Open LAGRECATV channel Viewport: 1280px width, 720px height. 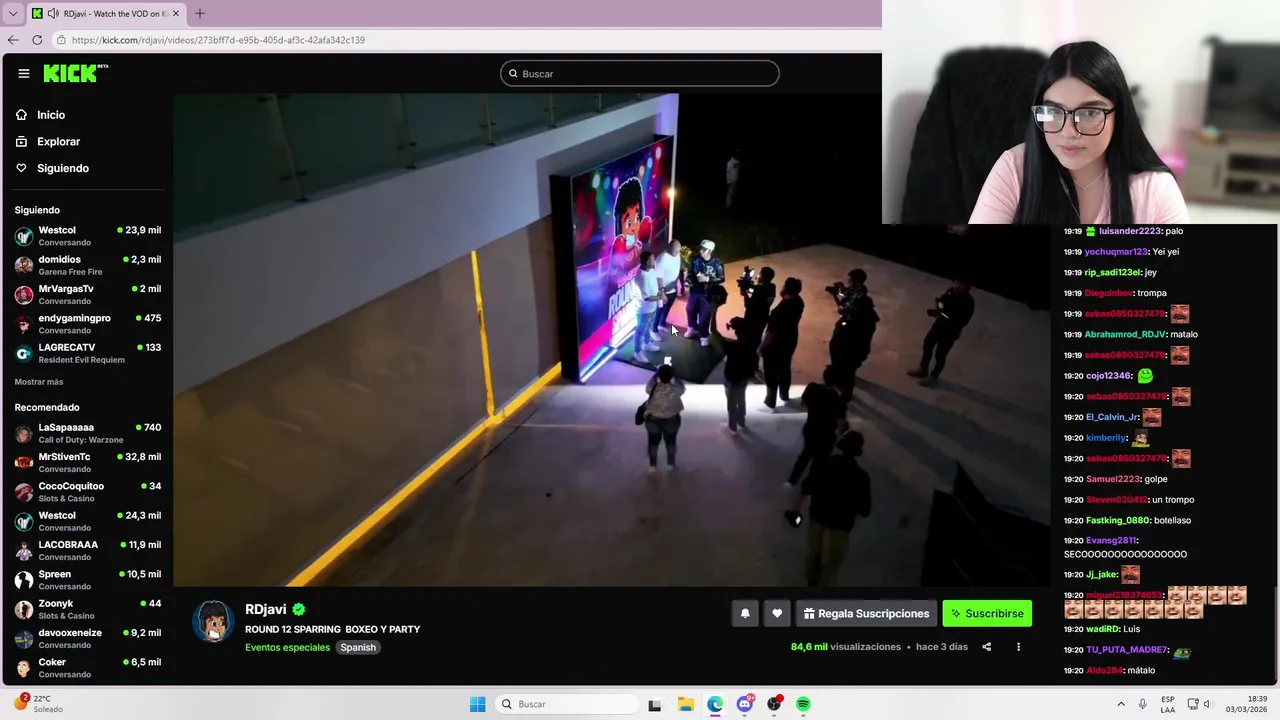(88, 353)
